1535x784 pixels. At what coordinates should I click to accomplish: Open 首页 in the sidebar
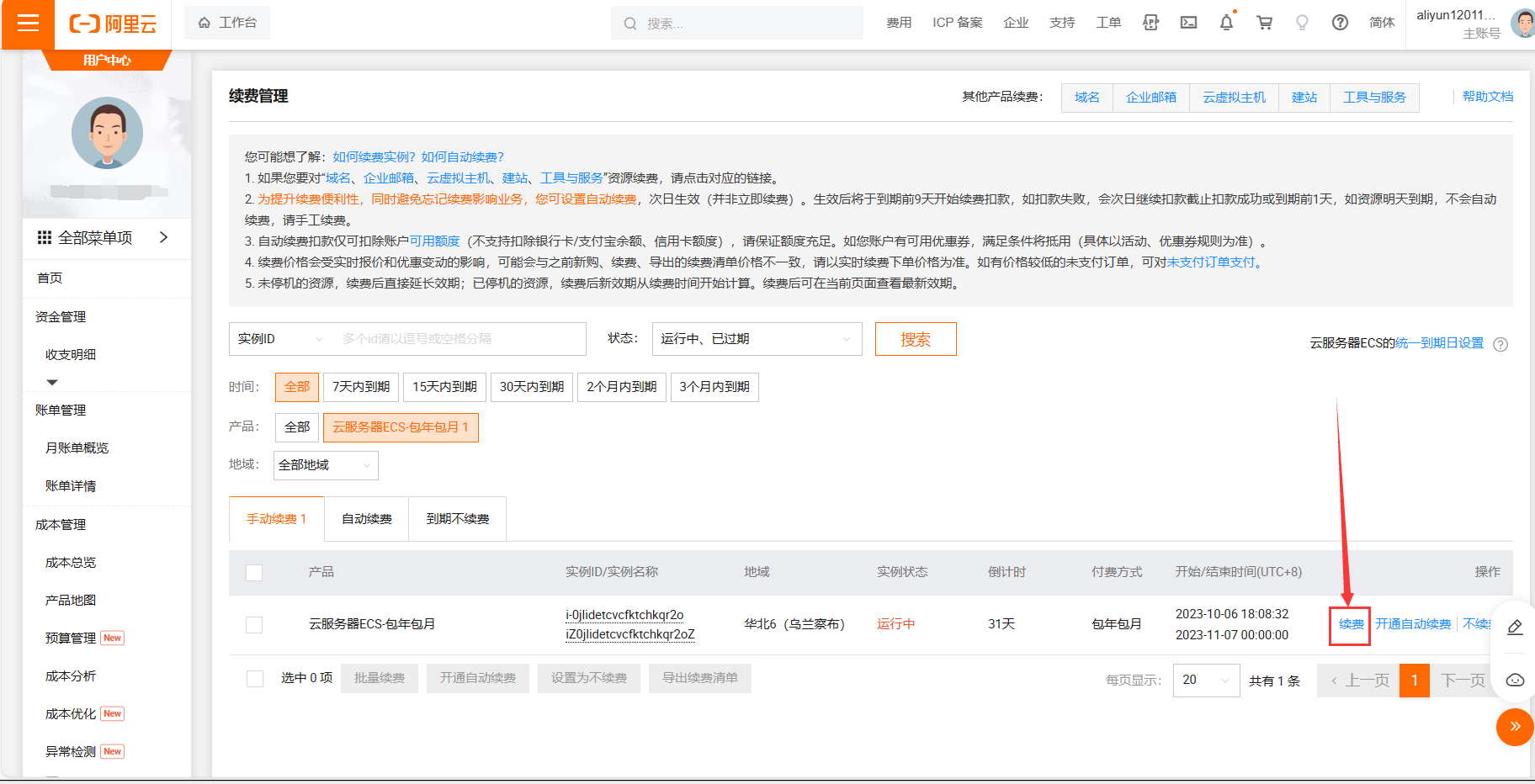(50, 278)
